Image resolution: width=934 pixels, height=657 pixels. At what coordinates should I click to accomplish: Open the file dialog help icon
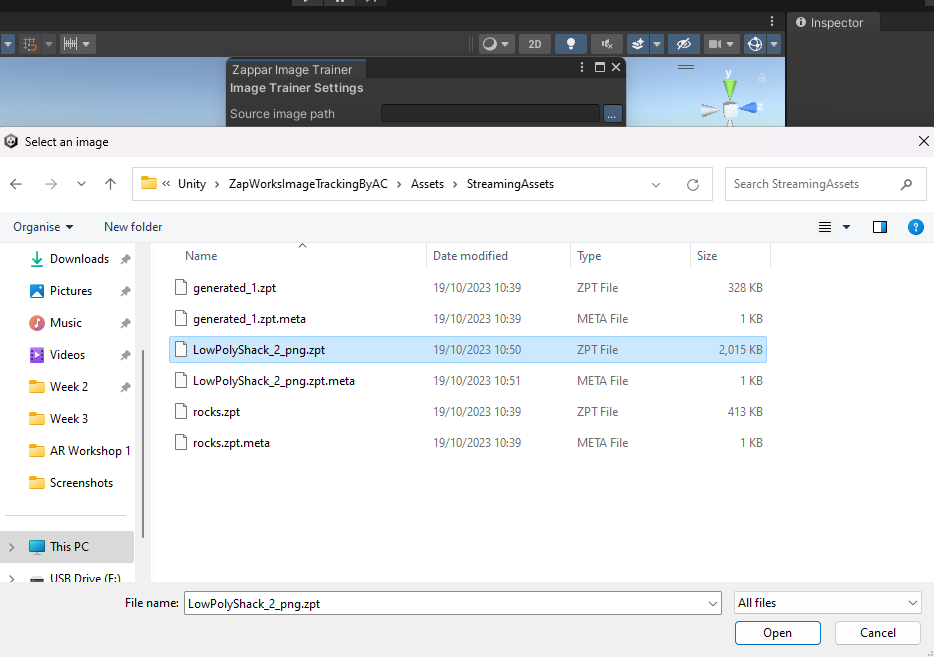[914, 227]
